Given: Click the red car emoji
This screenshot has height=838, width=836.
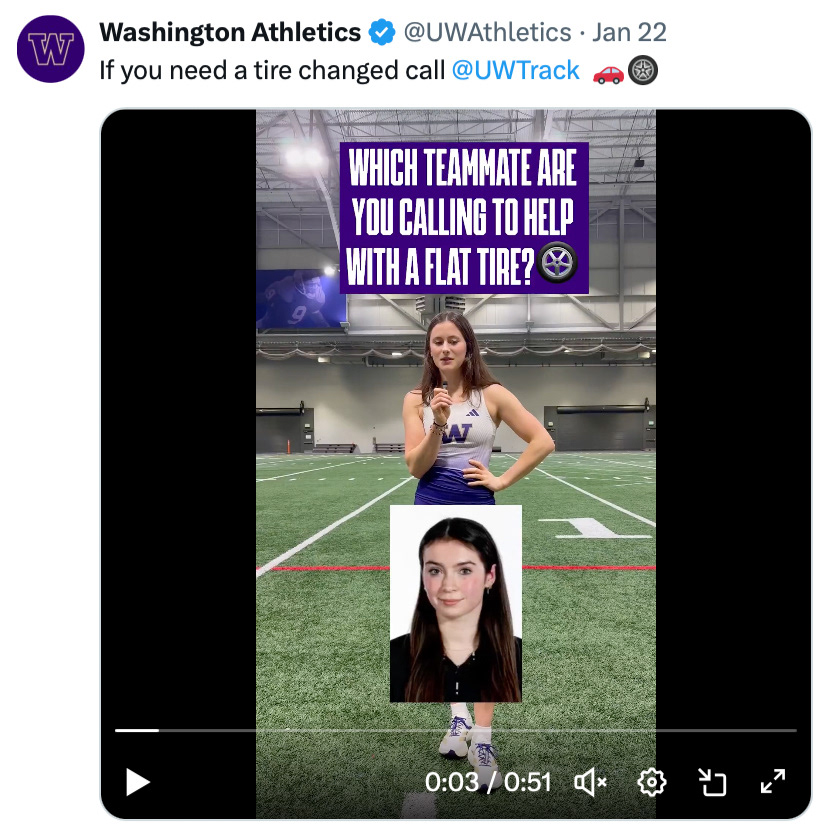Looking at the screenshot, I should [608, 72].
